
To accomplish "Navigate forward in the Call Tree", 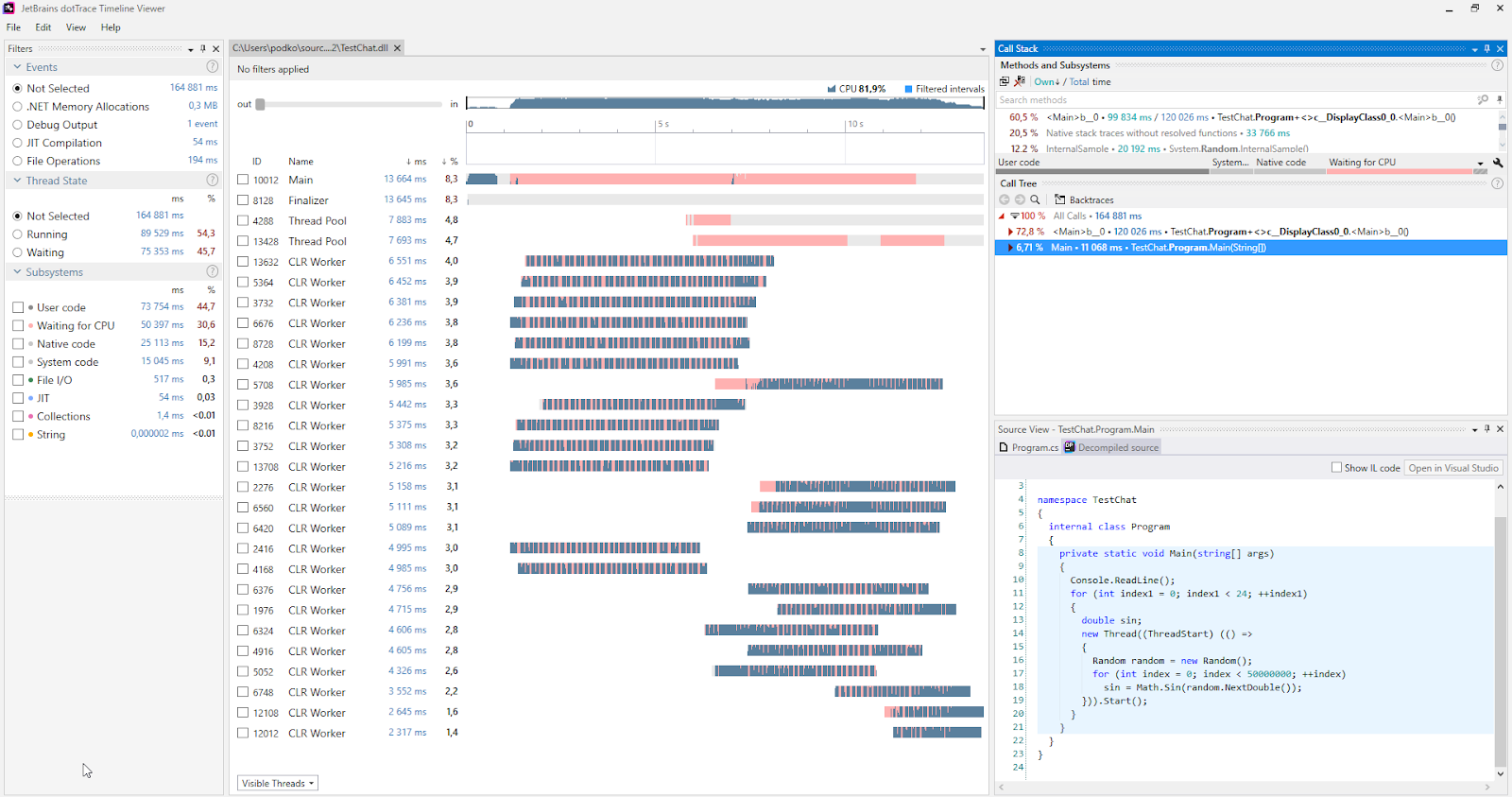I will (x=1020, y=199).
